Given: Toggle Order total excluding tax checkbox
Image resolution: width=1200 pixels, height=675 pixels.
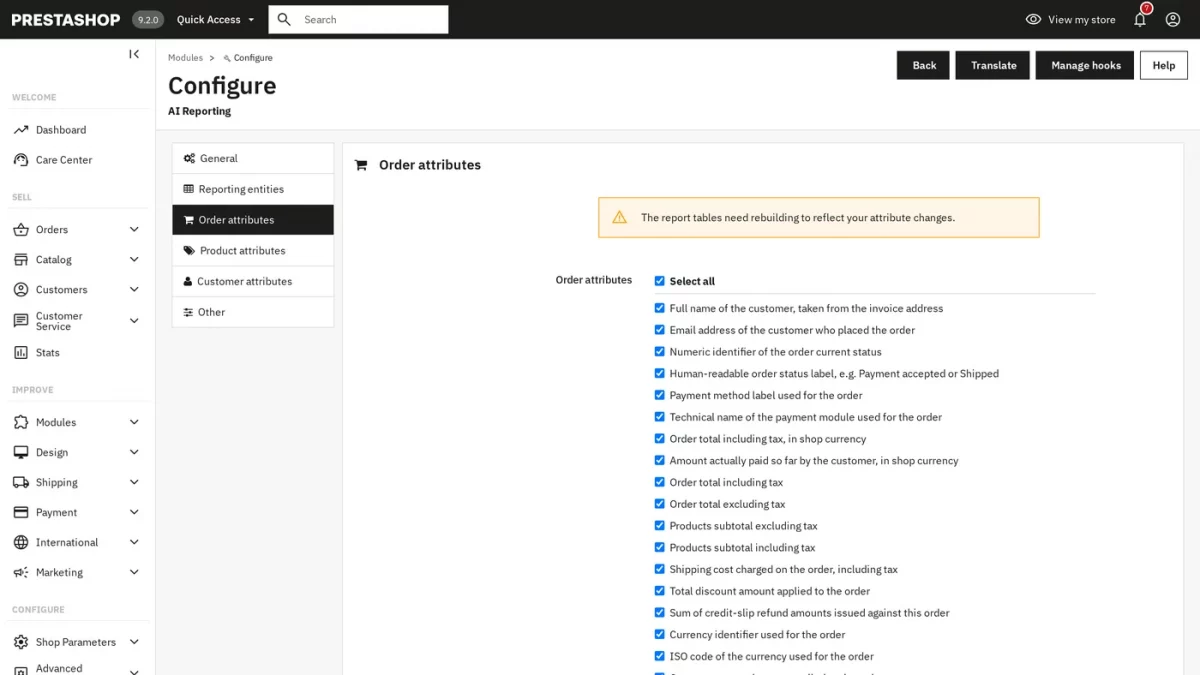Looking at the screenshot, I should pos(660,504).
